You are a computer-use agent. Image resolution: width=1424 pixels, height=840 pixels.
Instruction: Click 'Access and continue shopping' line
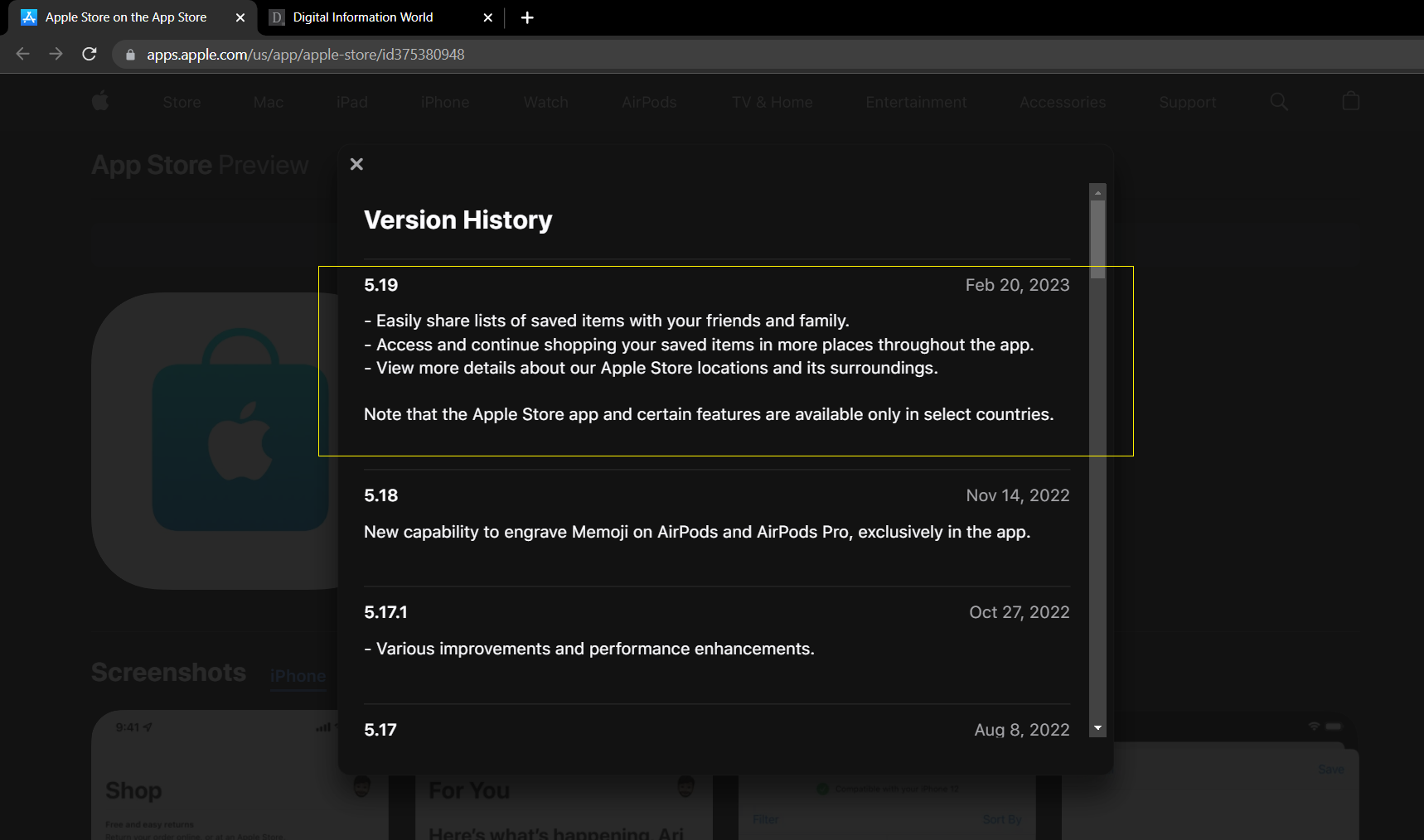click(699, 345)
